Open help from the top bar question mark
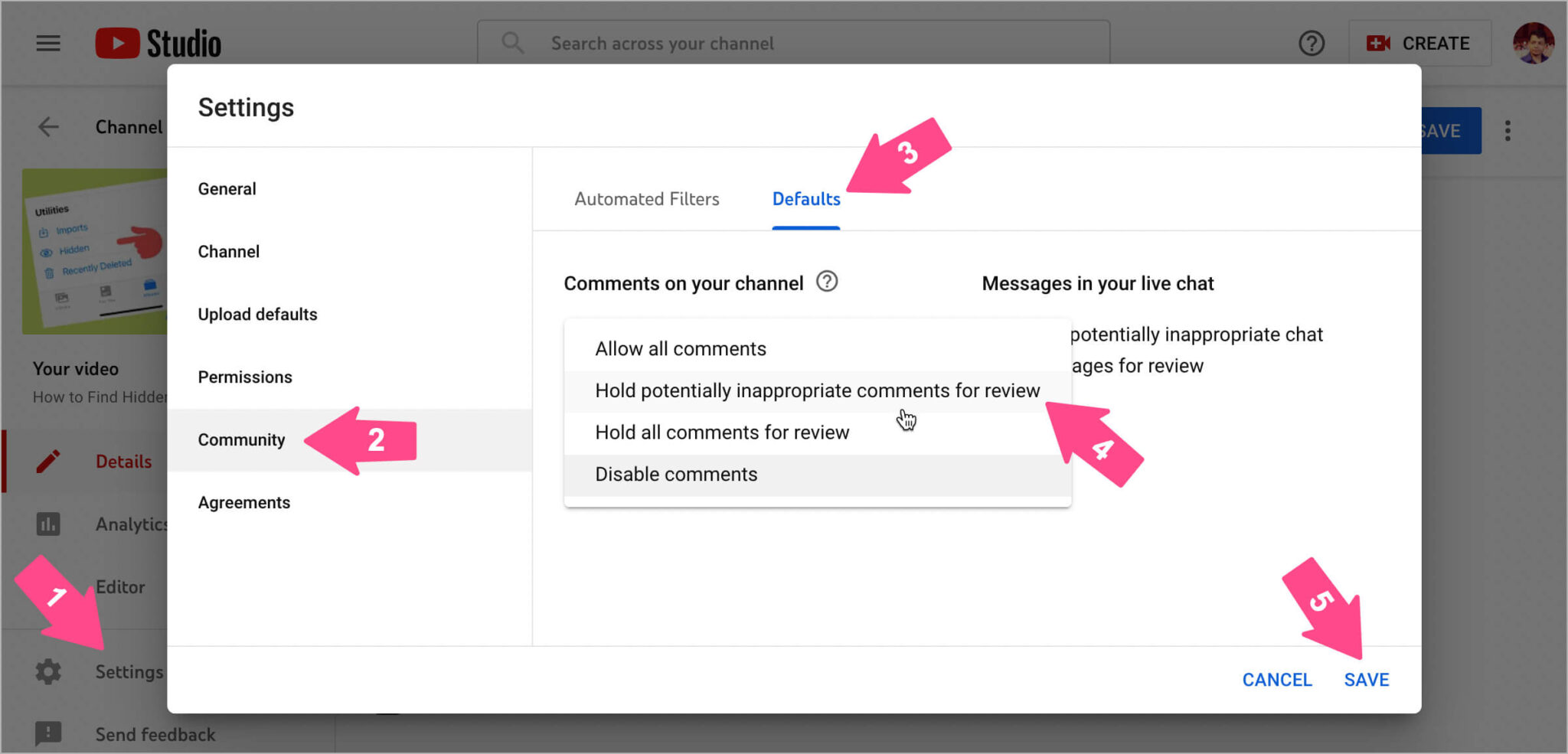Screen dimensions: 1568x754 click(x=1312, y=44)
